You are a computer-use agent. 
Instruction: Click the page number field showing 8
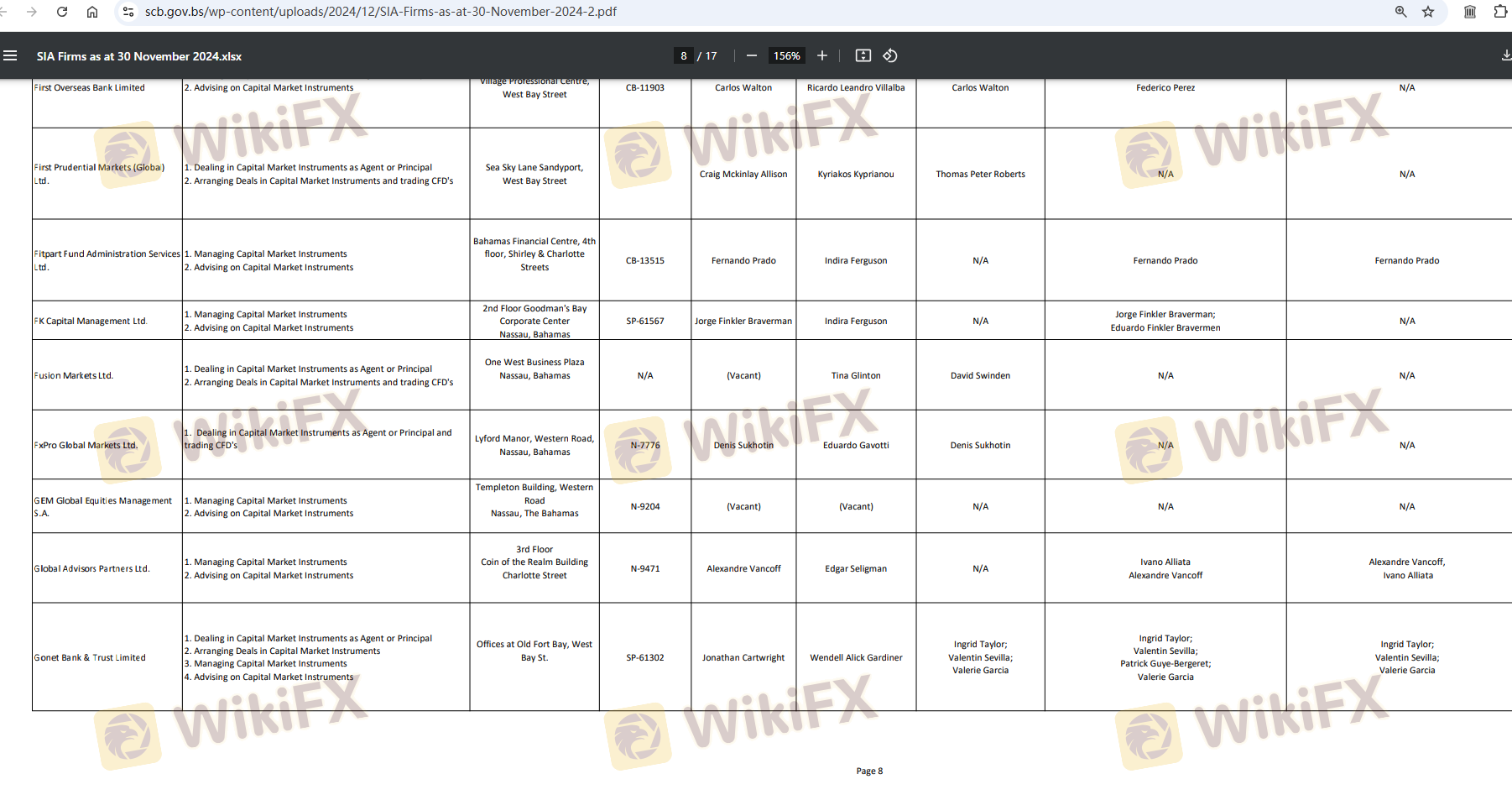pos(684,55)
